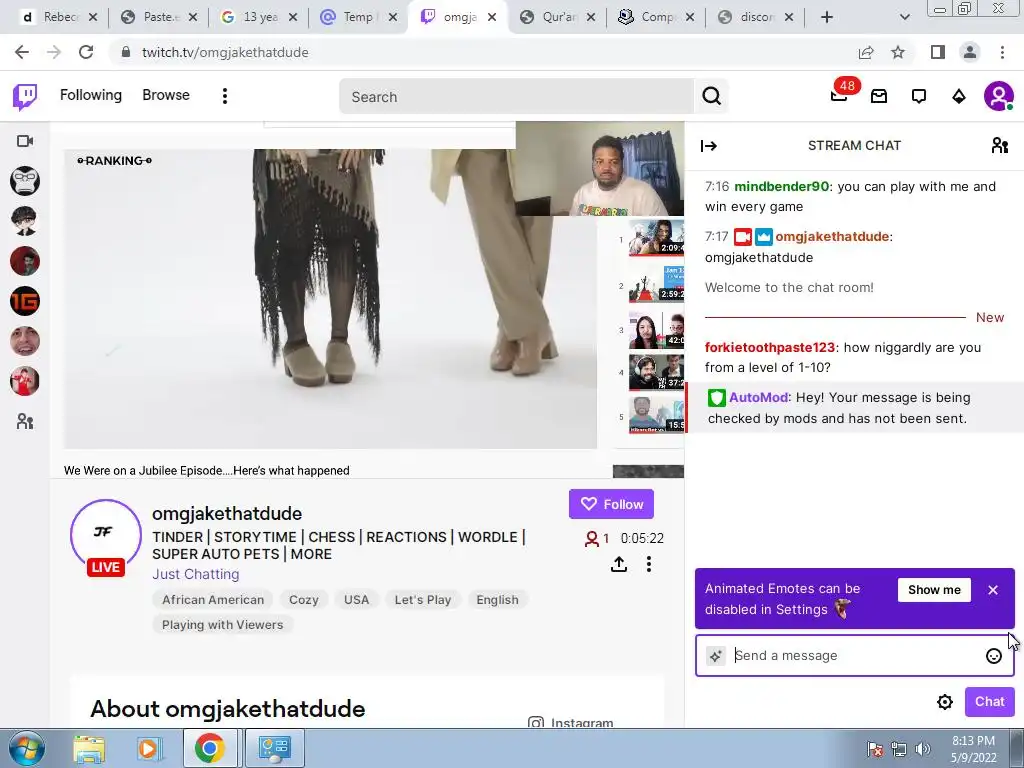Select the USA tag
The width and height of the screenshot is (1024, 768).
pyautogui.click(x=357, y=600)
